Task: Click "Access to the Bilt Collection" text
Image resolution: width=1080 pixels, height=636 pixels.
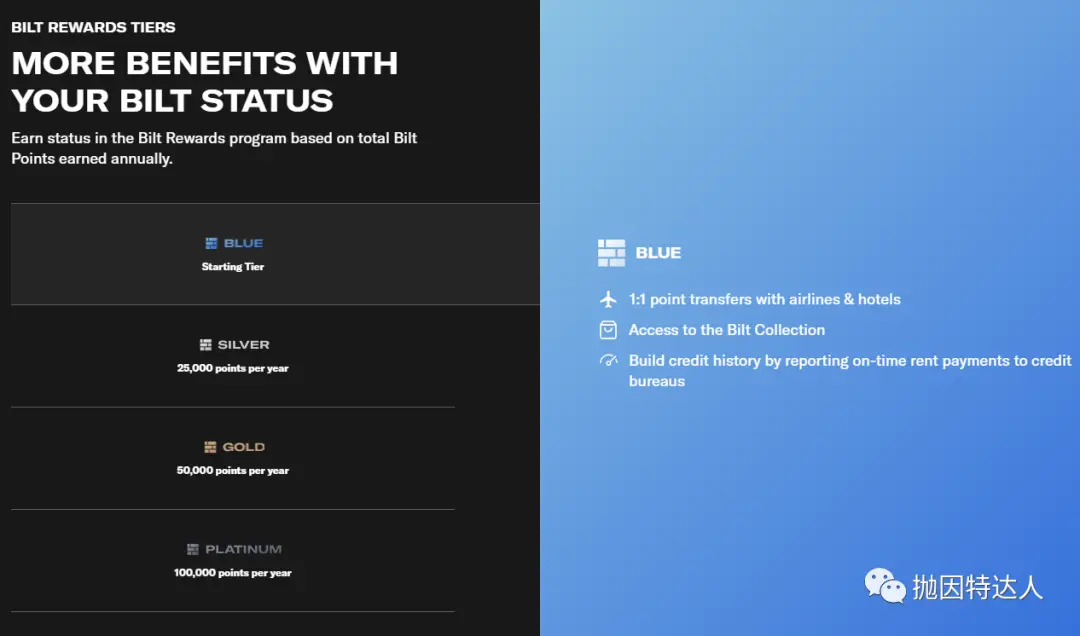Action: (x=727, y=330)
